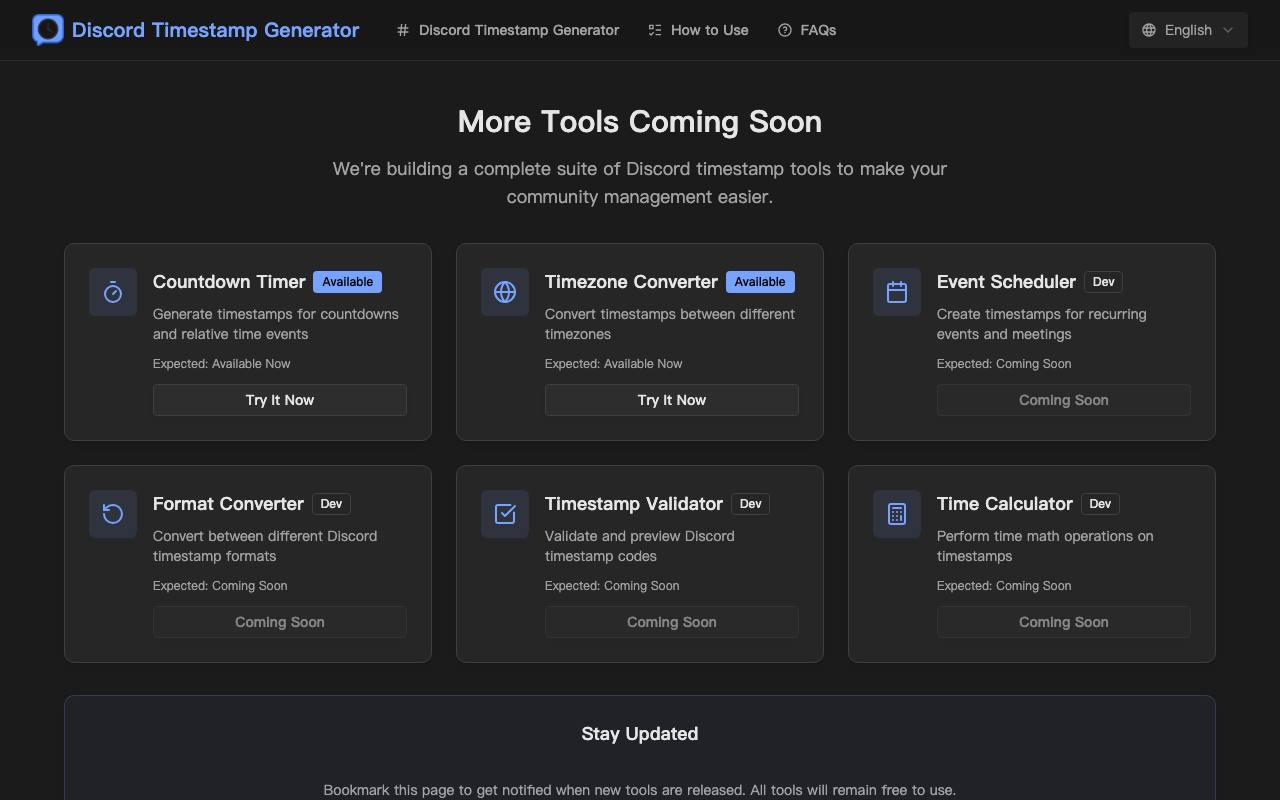Go to the How to Use section

[x=698, y=30]
